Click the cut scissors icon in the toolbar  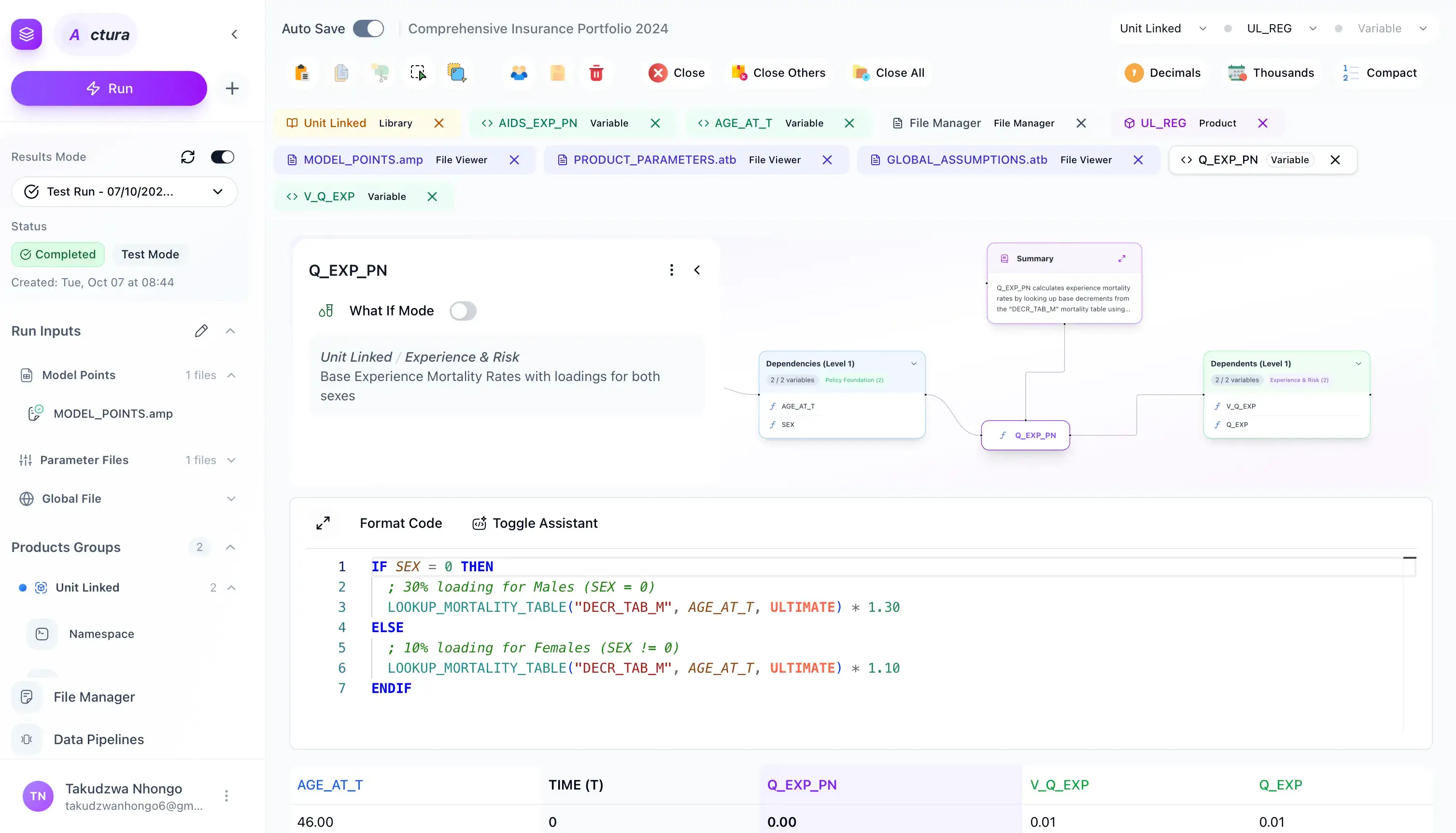(x=380, y=72)
